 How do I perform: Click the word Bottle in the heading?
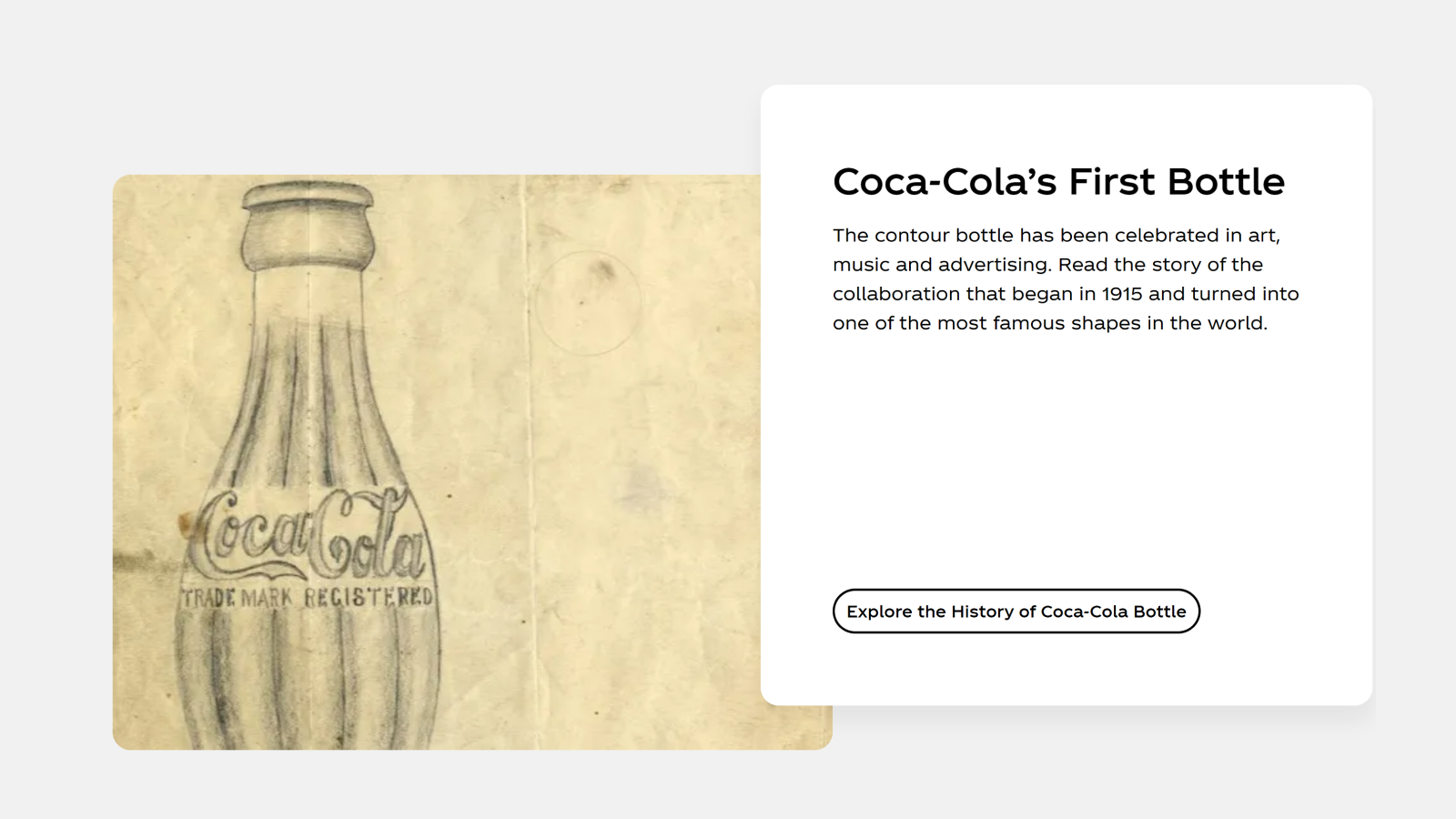[x=1226, y=182]
